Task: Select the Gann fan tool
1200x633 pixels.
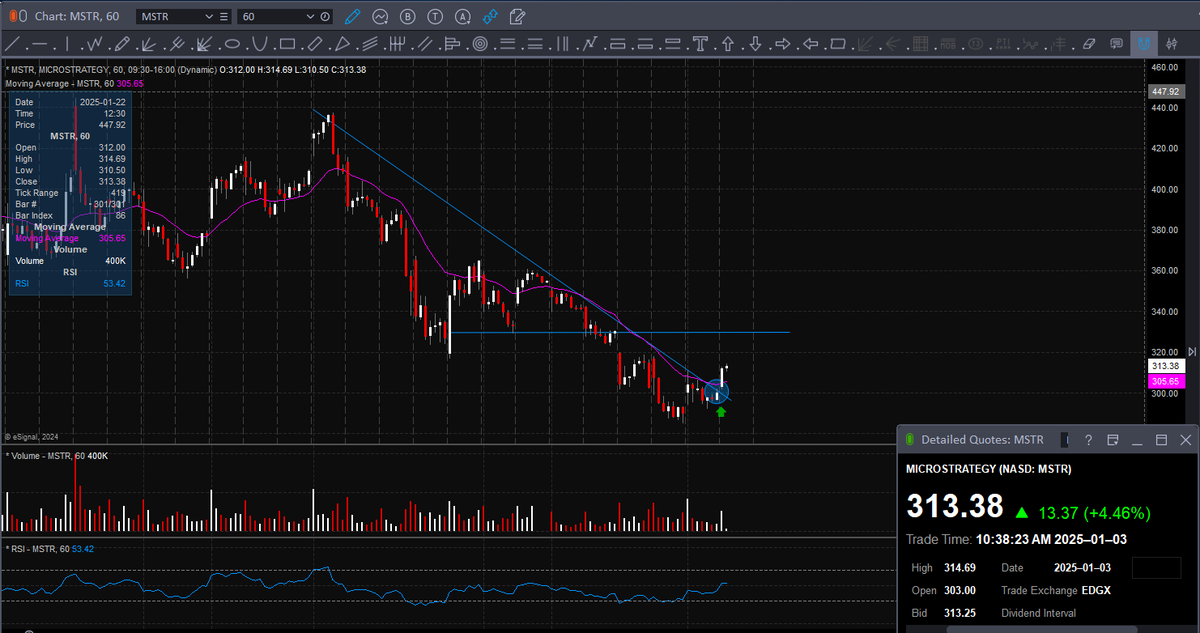Action: (x=149, y=44)
